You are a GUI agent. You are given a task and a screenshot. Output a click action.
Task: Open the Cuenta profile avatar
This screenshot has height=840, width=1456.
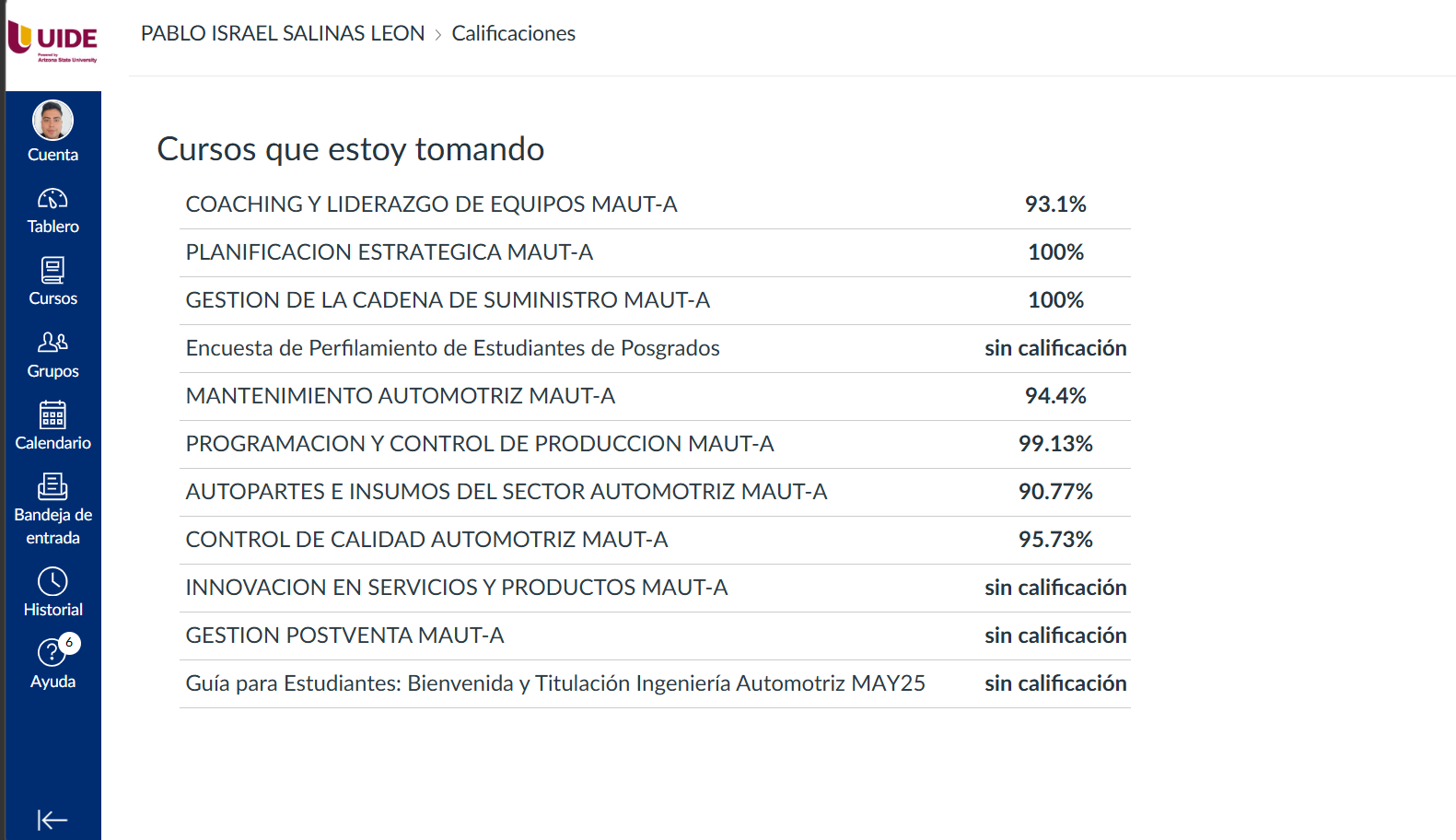pyautogui.click(x=52, y=121)
